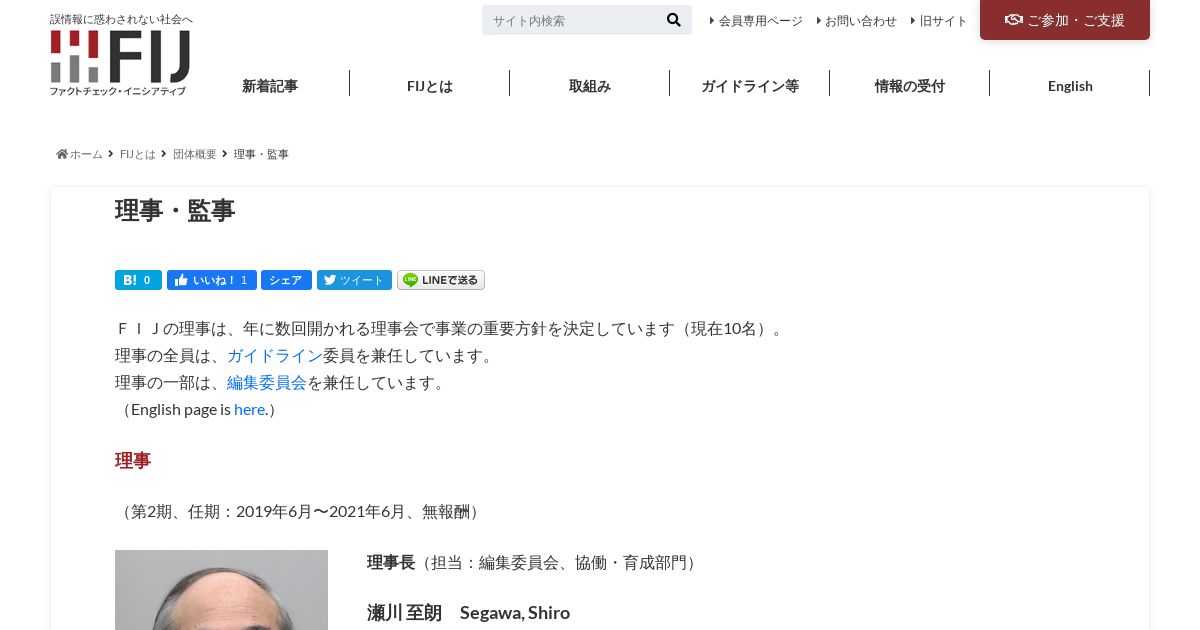
Task: Open the お問い合わせ link
Action: click(860, 20)
